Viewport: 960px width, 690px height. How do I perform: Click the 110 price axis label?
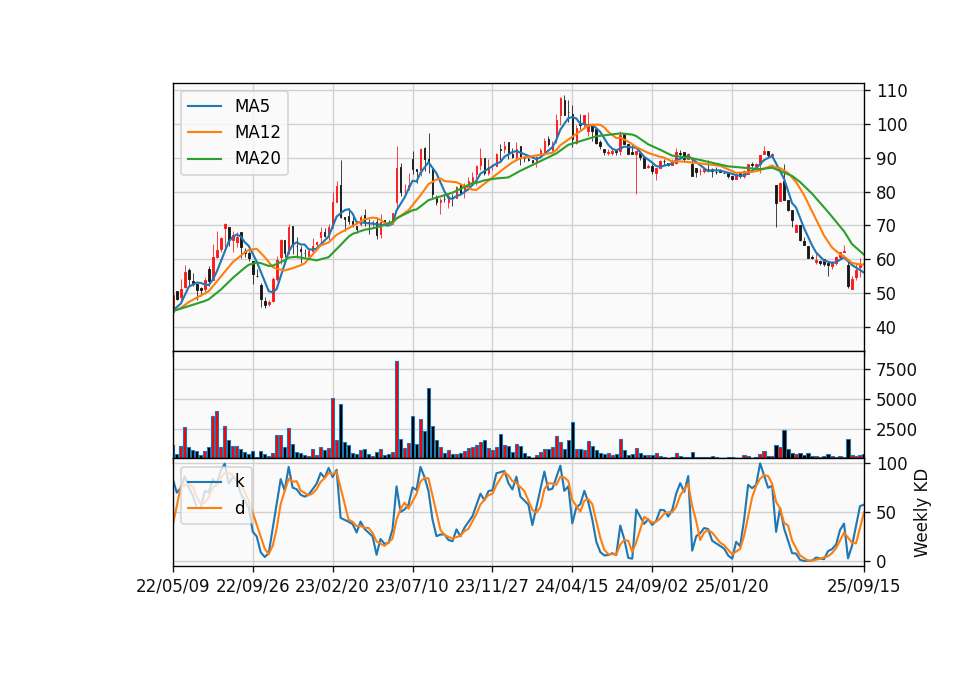point(892,91)
